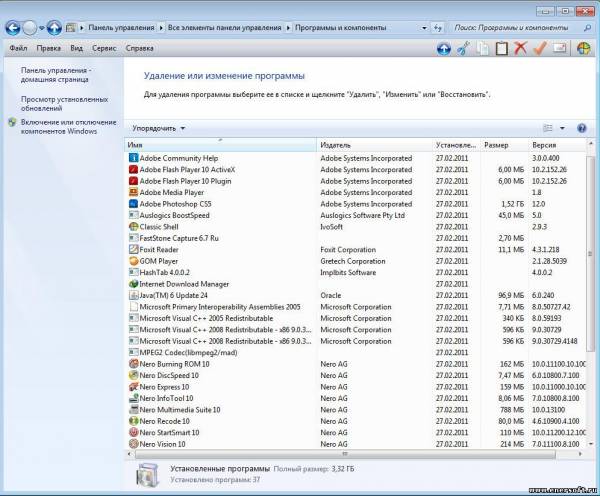Expand the arrow after Панель управления breadcrumb
The height and width of the screenshot is (496, 600).
[x=161, y=28]
